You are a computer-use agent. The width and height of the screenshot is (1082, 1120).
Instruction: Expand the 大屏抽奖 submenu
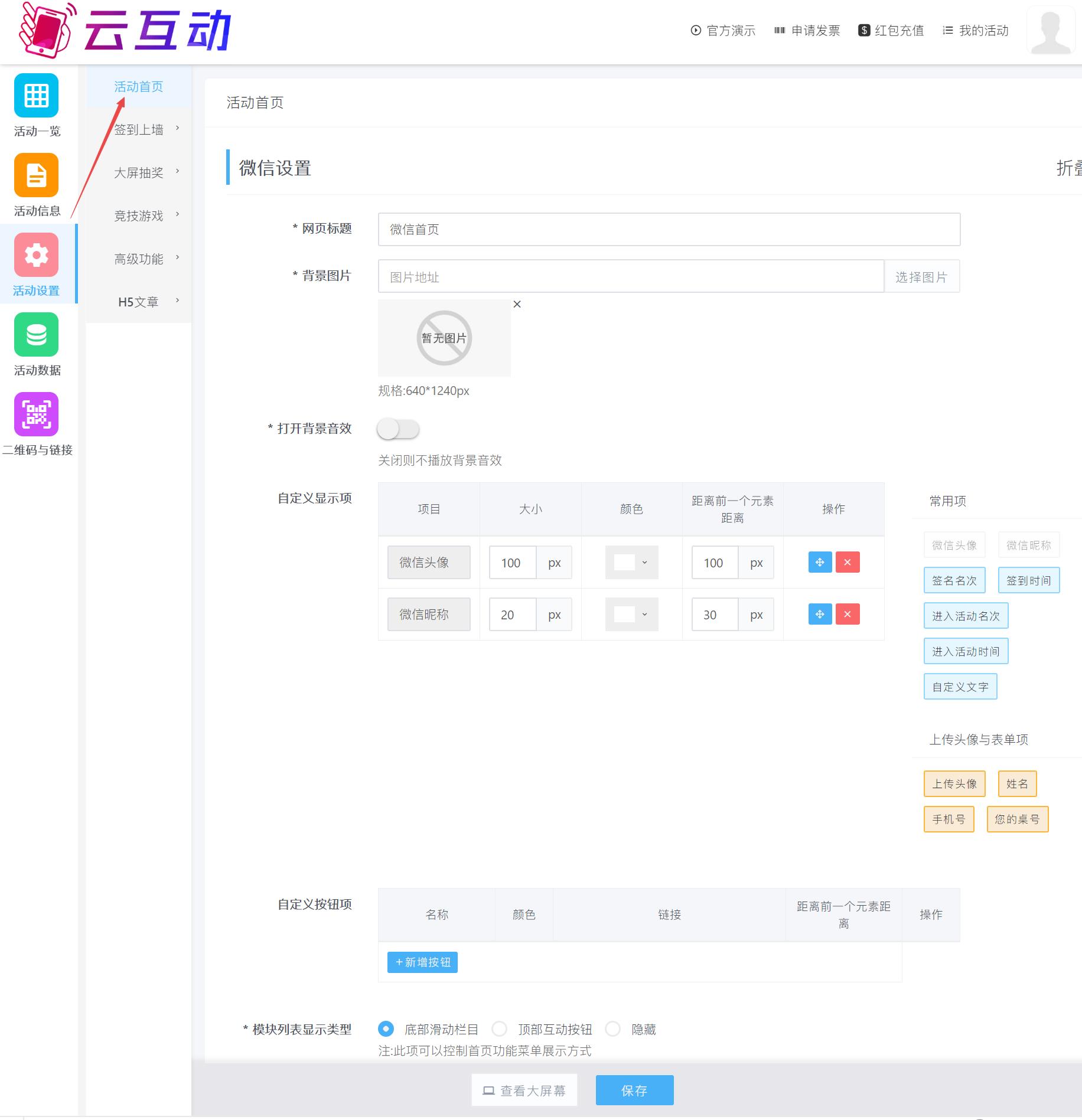coord(146,173)
